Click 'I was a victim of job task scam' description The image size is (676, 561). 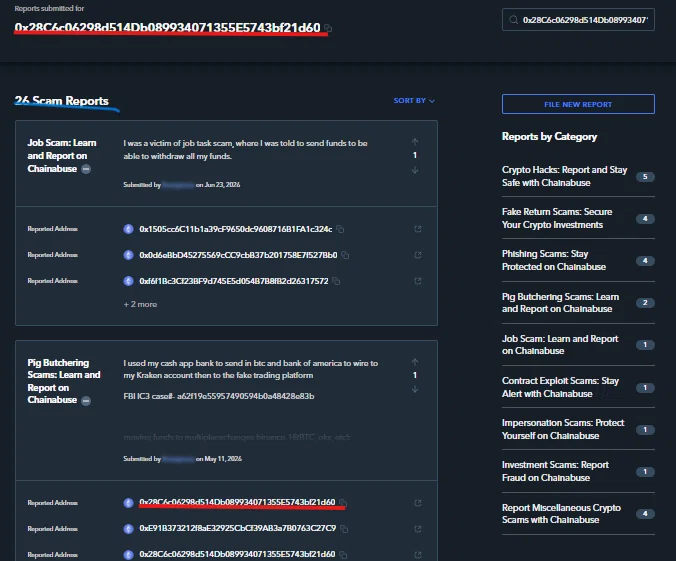(x=245, y=149)
